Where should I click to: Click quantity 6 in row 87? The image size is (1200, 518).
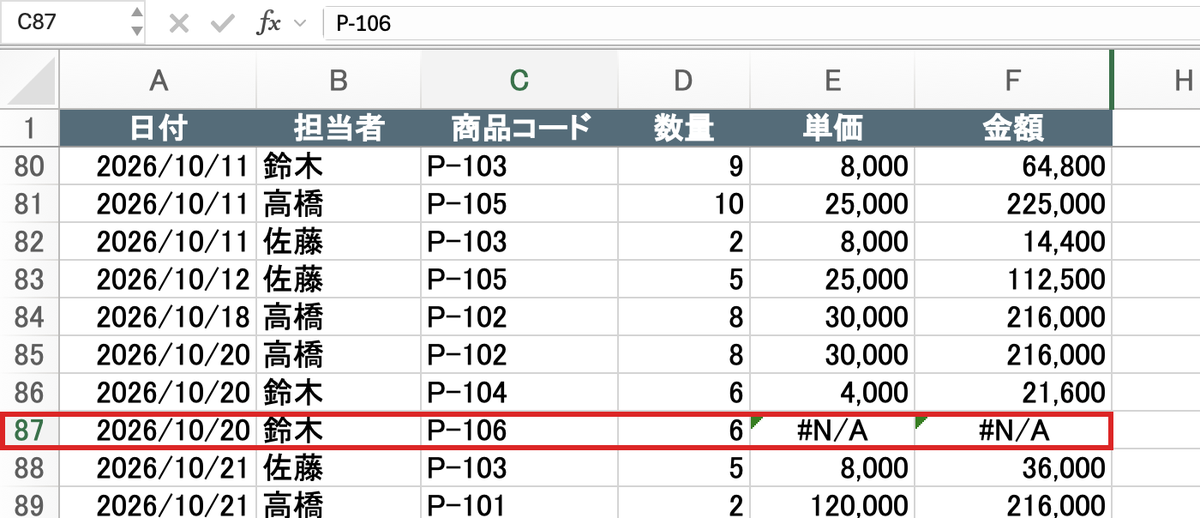[683, 430]
